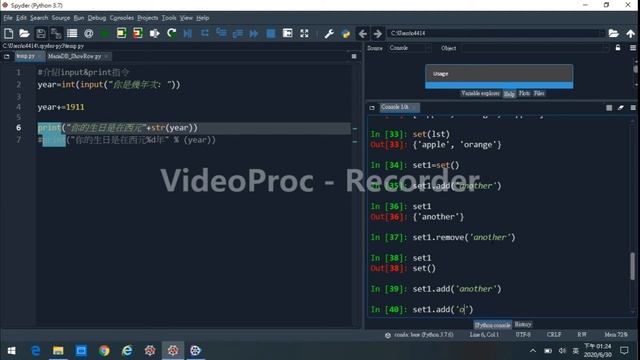The width and height of the screenshot is (640, 360).
Task: Interrupt kernel stop square in console
Action: pos(609,108)
